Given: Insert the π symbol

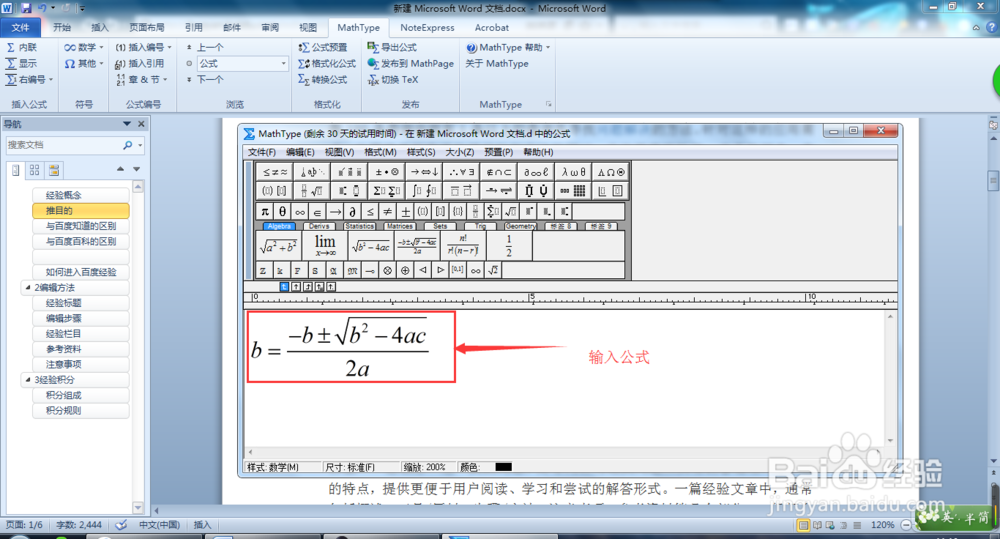Looking at the screenshot, I should click(x=265, y=211).
